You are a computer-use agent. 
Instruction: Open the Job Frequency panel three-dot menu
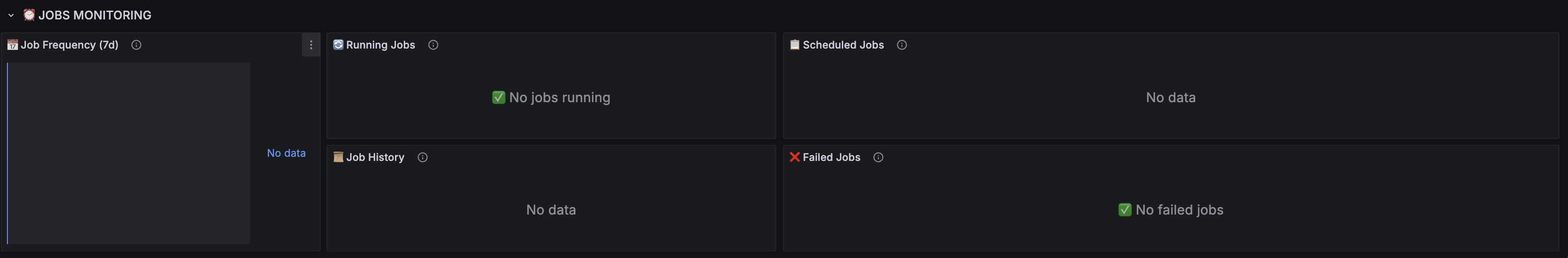311,45
